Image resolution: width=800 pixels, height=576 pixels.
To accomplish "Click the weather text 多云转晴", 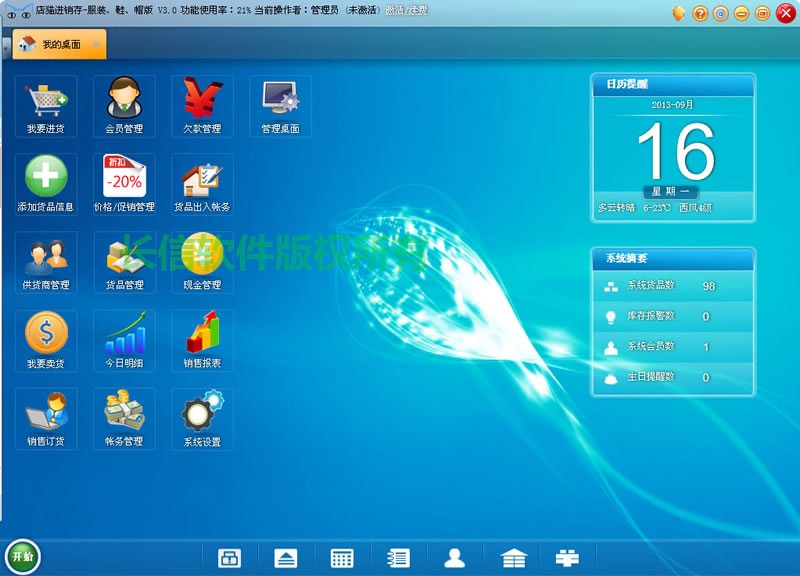I will (617, 208).
